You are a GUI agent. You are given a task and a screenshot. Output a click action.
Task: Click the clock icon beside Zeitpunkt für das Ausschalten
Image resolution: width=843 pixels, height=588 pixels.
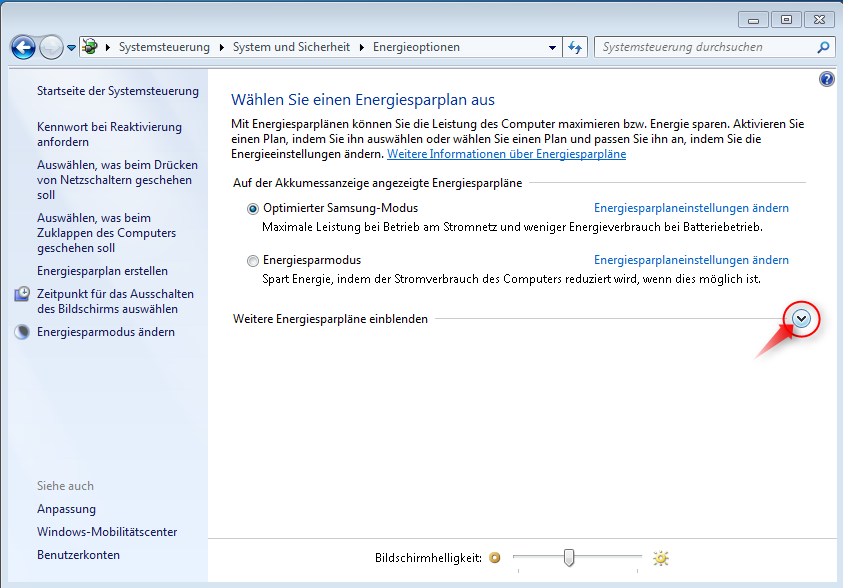[x=22, y=294]
